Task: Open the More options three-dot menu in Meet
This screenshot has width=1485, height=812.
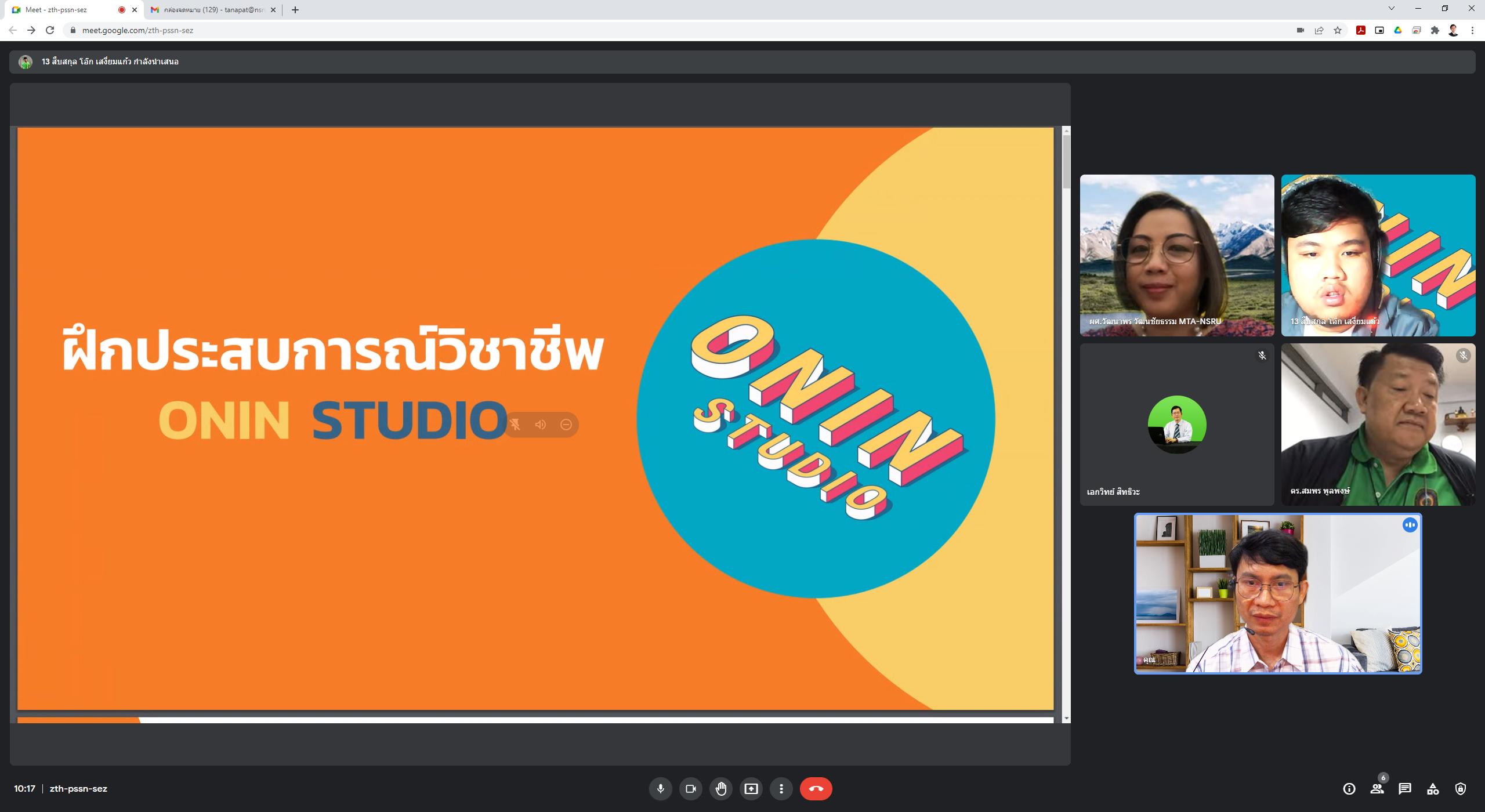Action: [781, 789]
